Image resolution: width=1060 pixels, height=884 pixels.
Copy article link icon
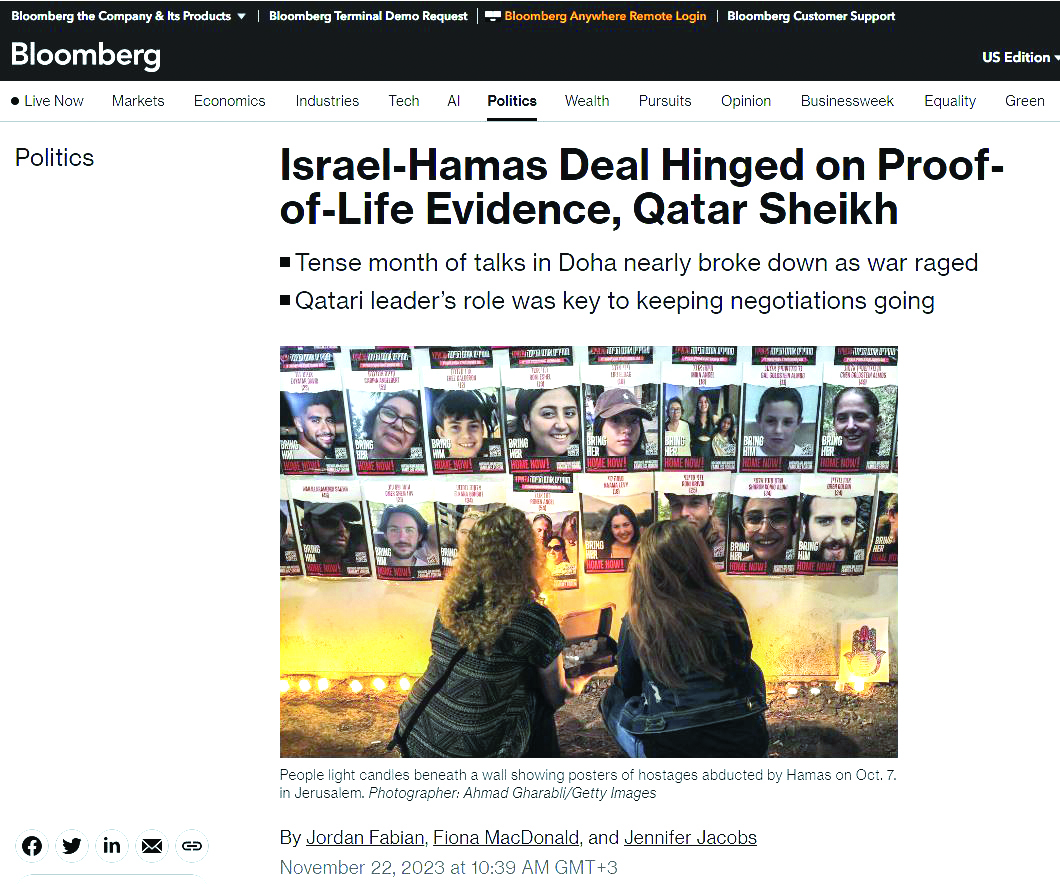click(192, 845)
